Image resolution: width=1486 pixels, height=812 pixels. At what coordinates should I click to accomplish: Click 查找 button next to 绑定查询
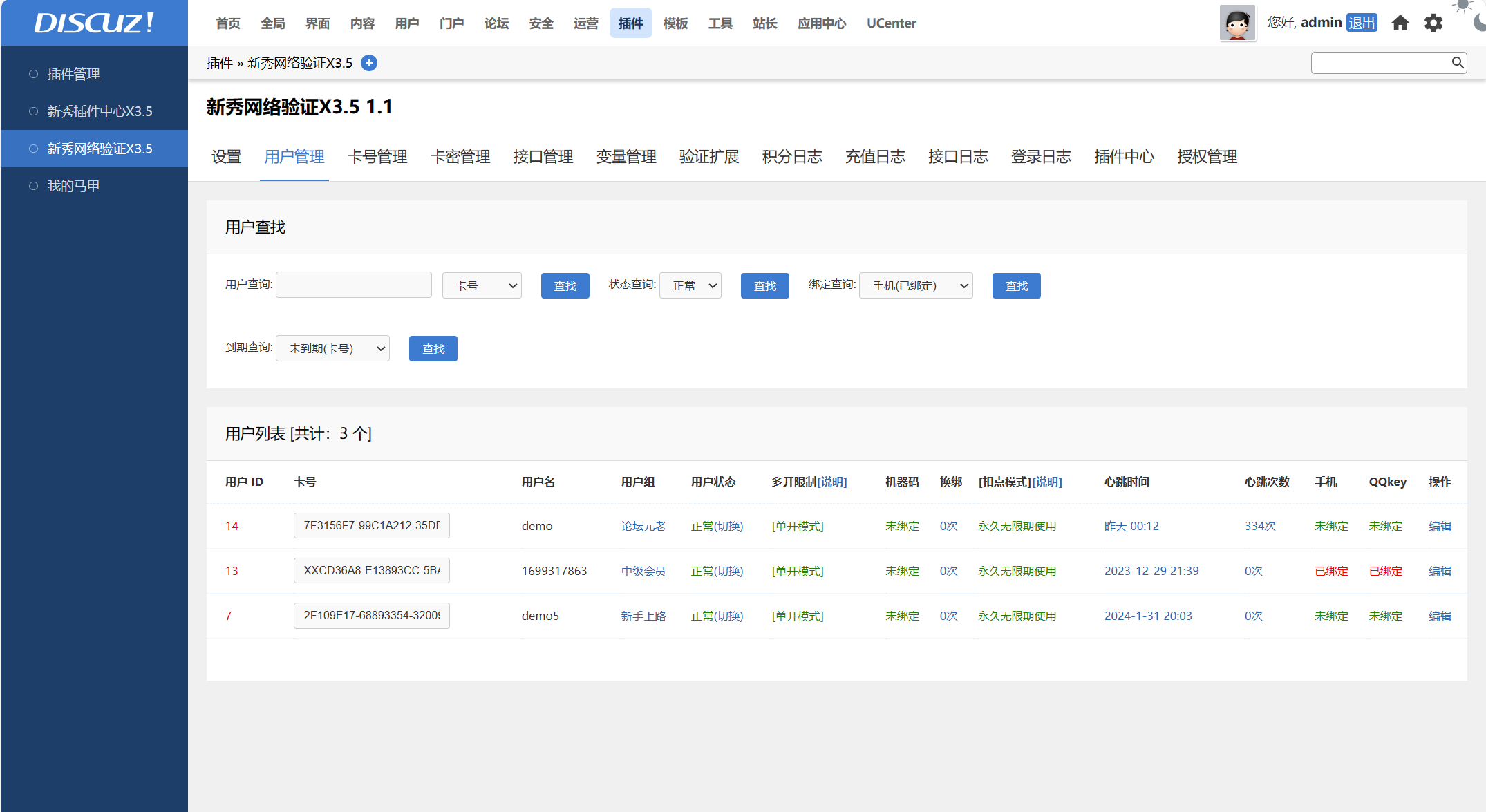[1017, 285]
